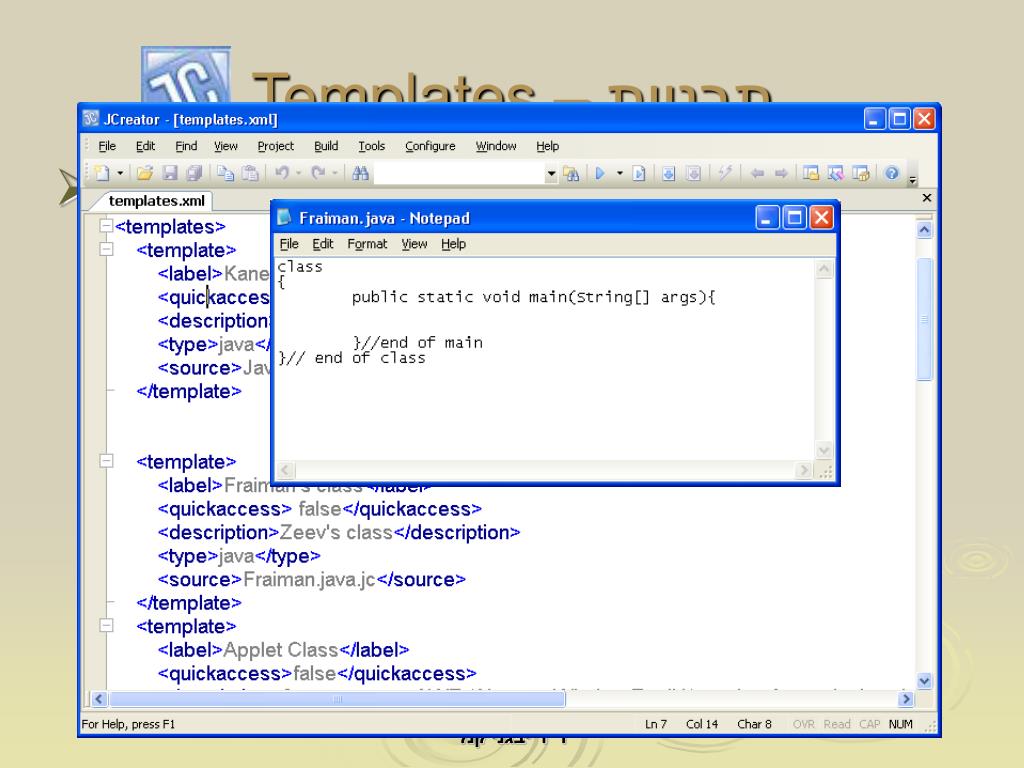This screenshot has width=1024, height=768.
Task: Click the Fraiman.java.jc source text
Action: [309, 579]
